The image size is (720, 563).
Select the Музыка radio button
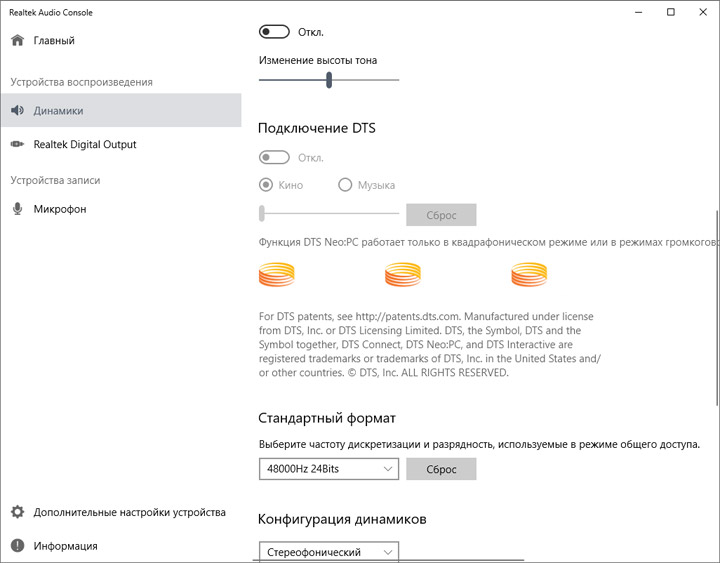point(345,185)
